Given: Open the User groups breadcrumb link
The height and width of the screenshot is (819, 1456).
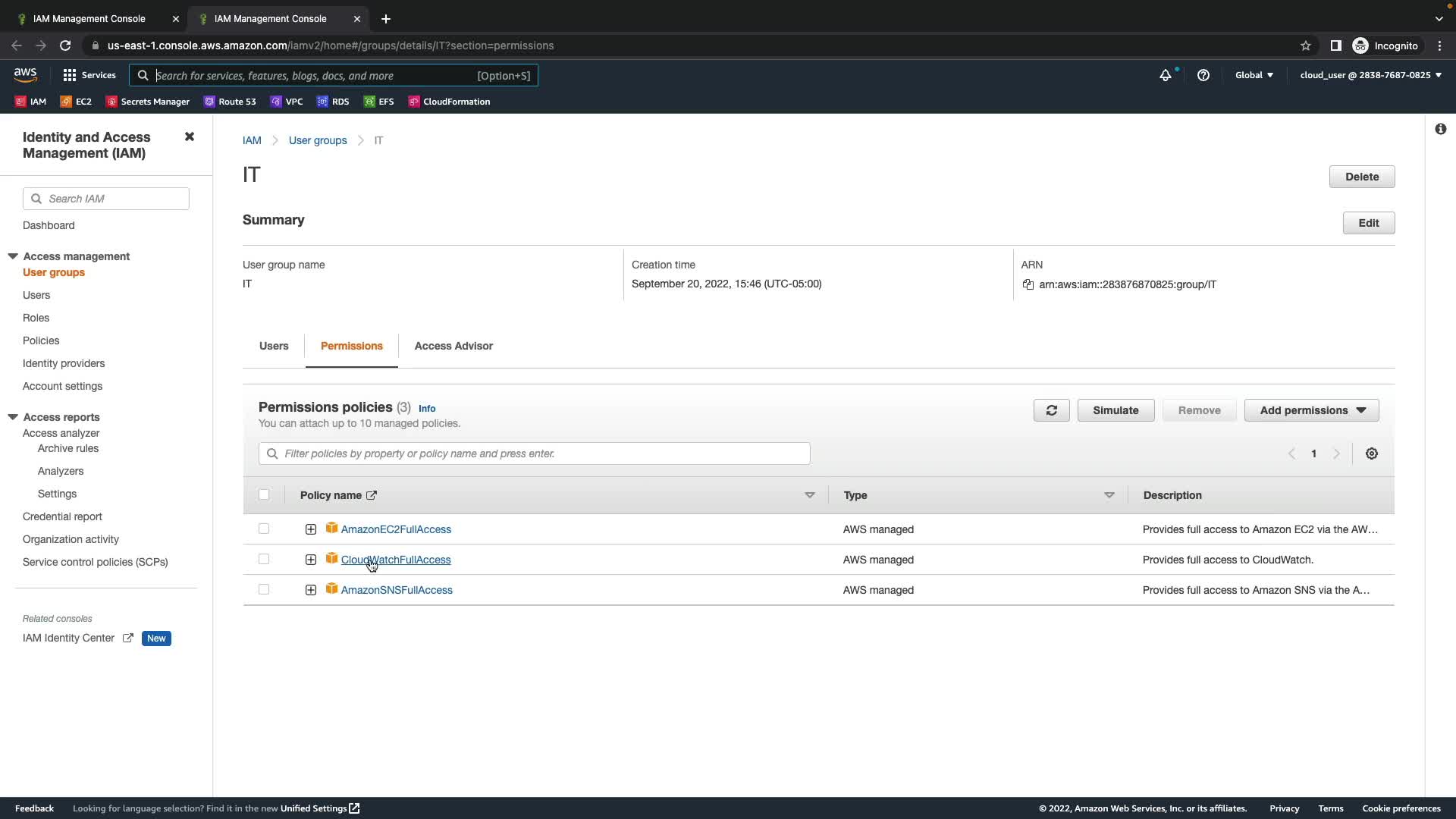Looking at the screenshot, I should [318, 140].
